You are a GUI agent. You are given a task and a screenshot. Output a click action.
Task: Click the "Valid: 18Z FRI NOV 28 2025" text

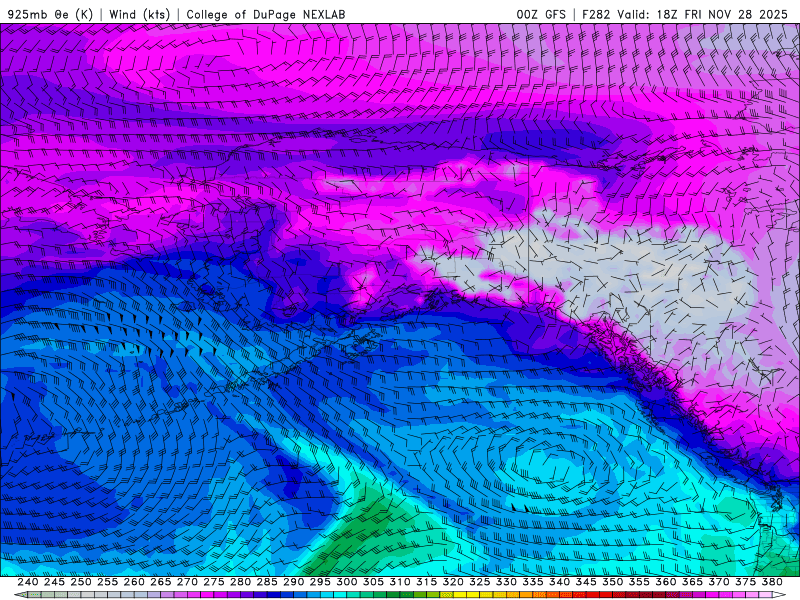coord(703,14)
